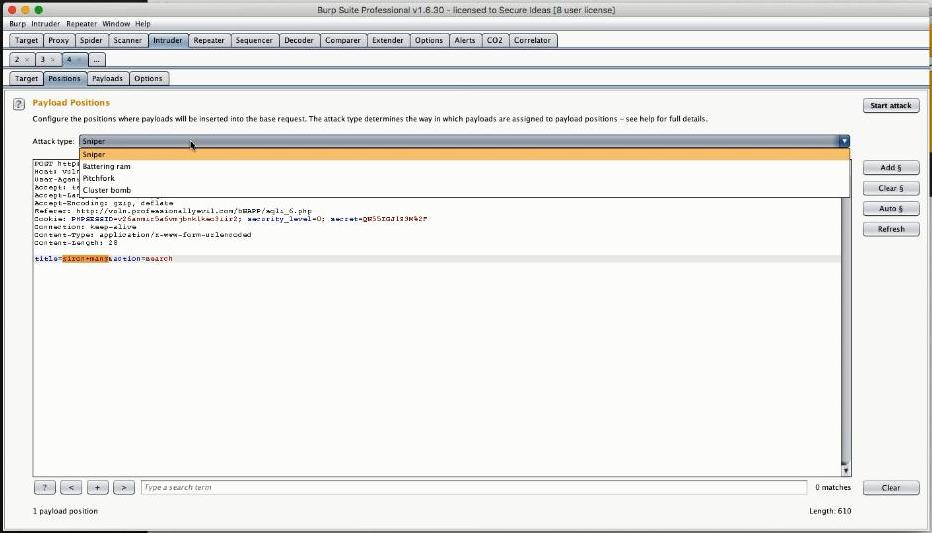Switch to the main Target tab

click(x=26, y=40)
